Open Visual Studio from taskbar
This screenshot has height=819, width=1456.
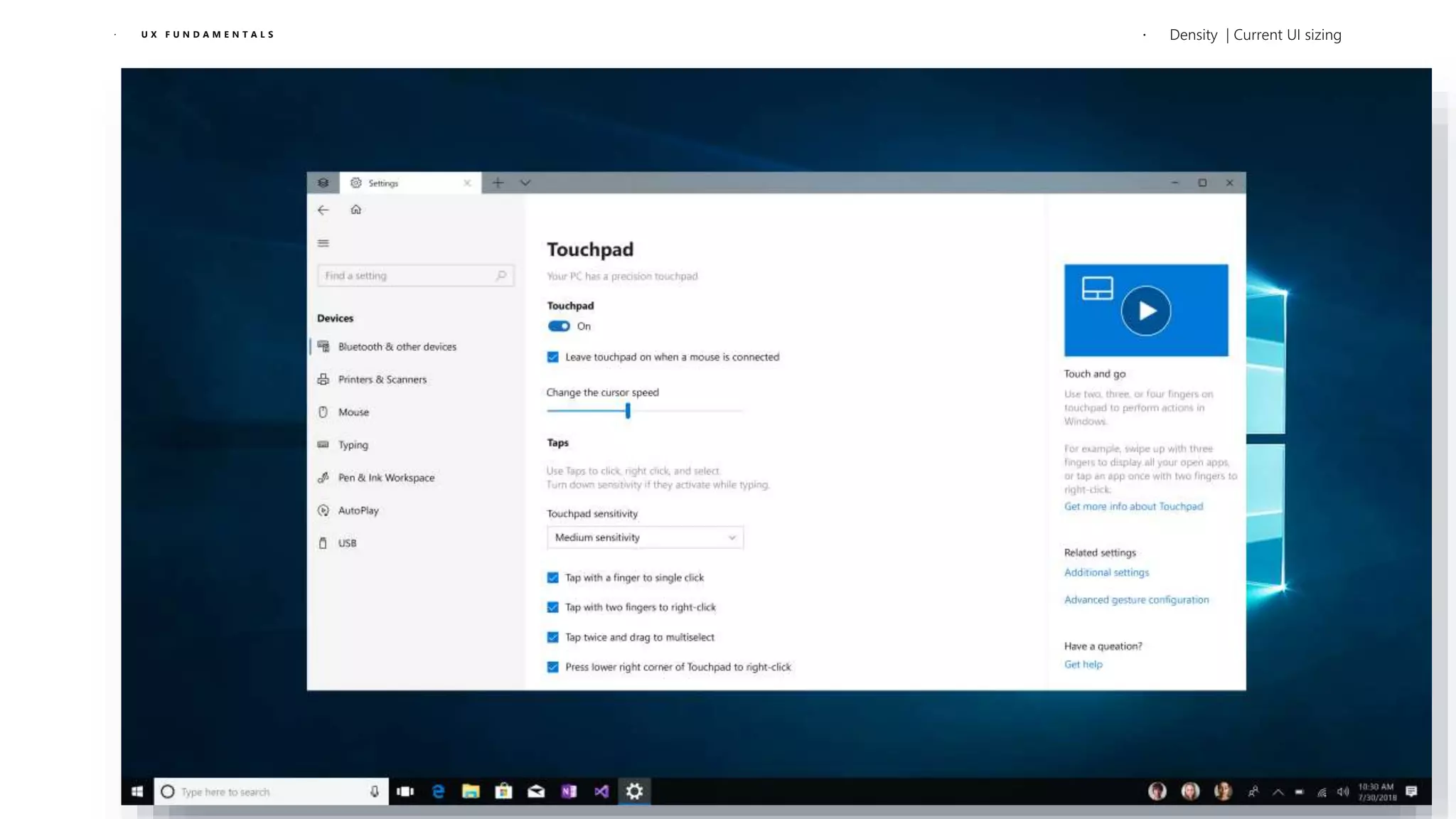coord(601,791)
